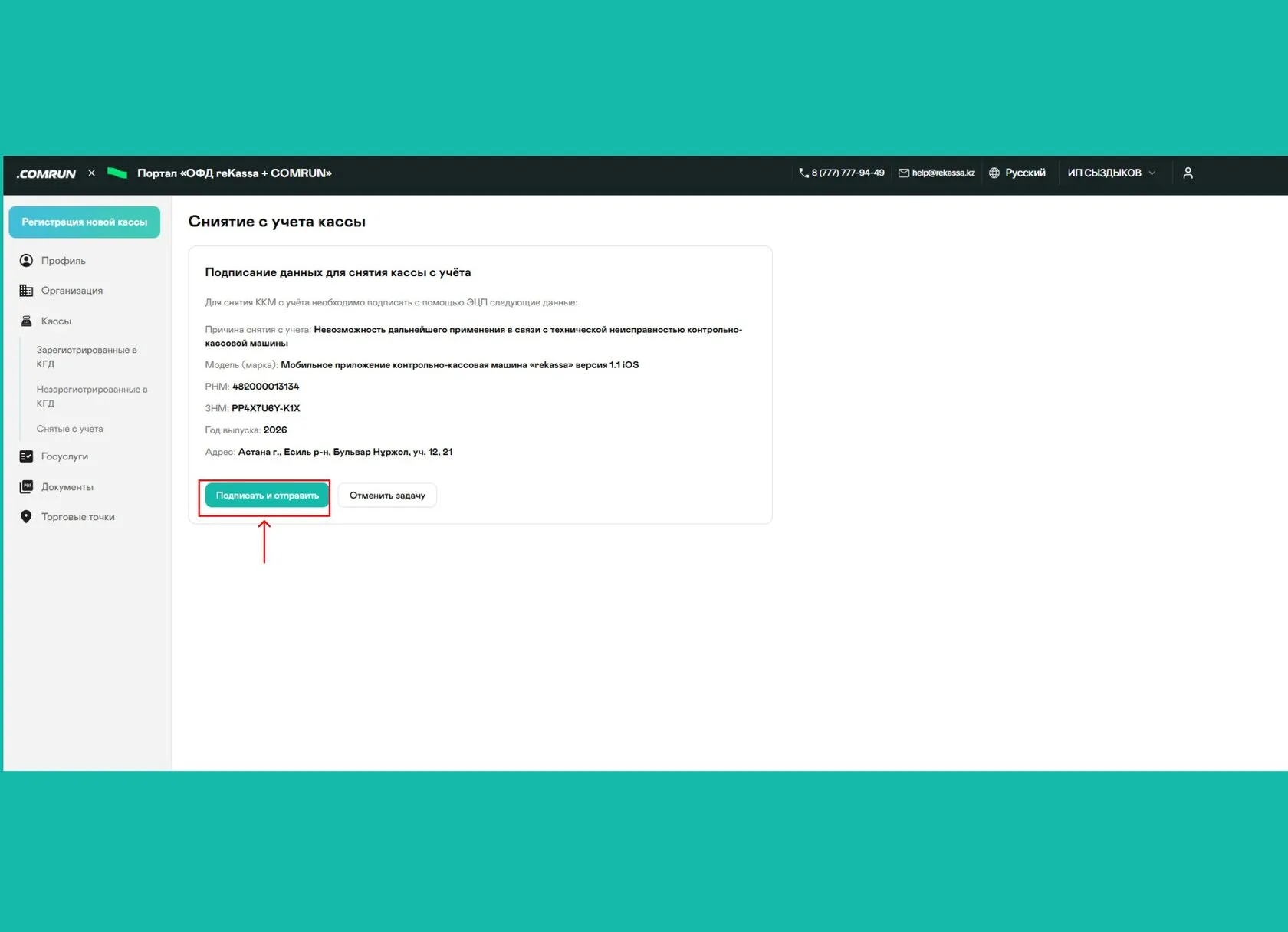Image resolution: width=1288 pixels, height=932 pixels.
Task: Click the Торговые точки map pin icon
Action: 26,517
